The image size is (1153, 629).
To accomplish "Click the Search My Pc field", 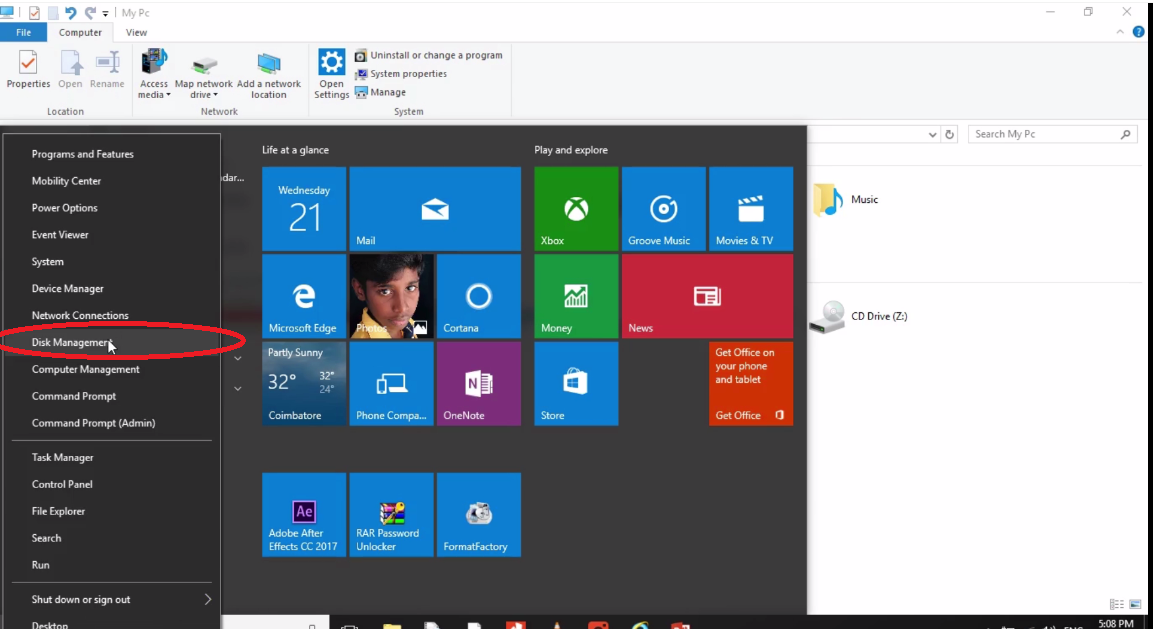I will (x=1045, y=134).
